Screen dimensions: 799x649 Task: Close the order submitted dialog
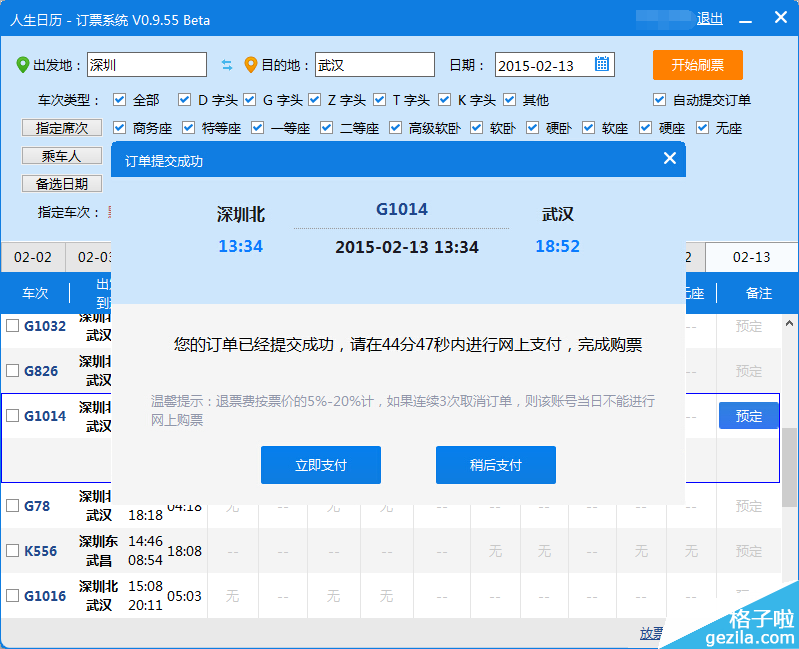[x=670, y=158]
